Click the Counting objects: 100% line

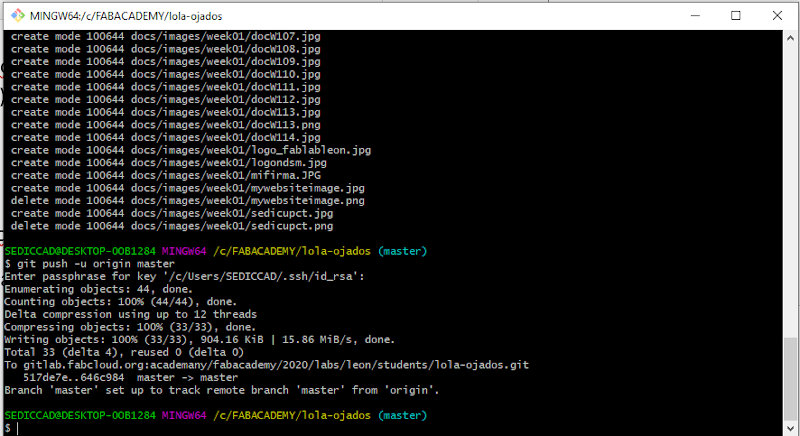coord(120,302)
